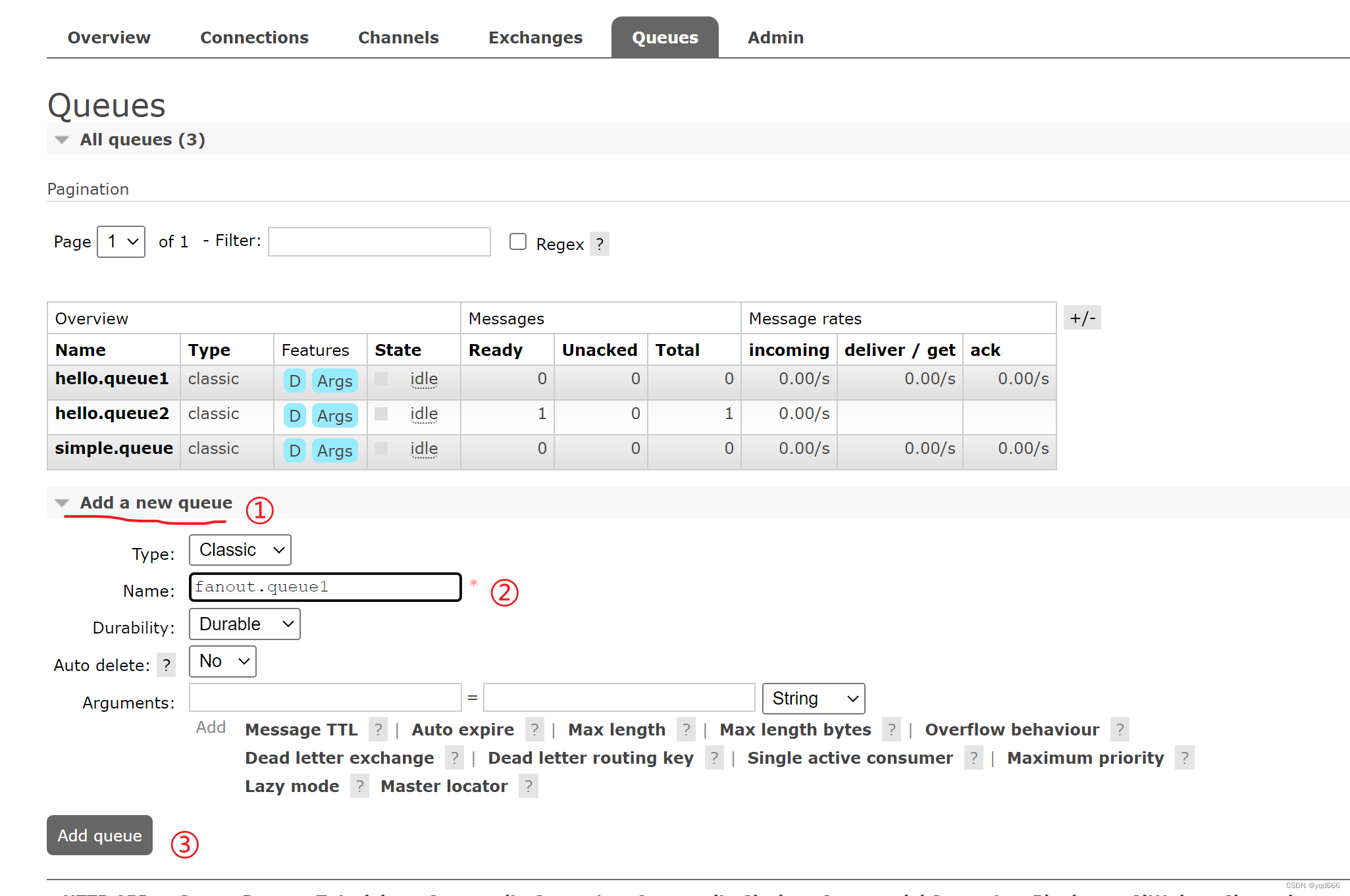
Task: Open the Durability dropdown
Action: pos(244,624)
